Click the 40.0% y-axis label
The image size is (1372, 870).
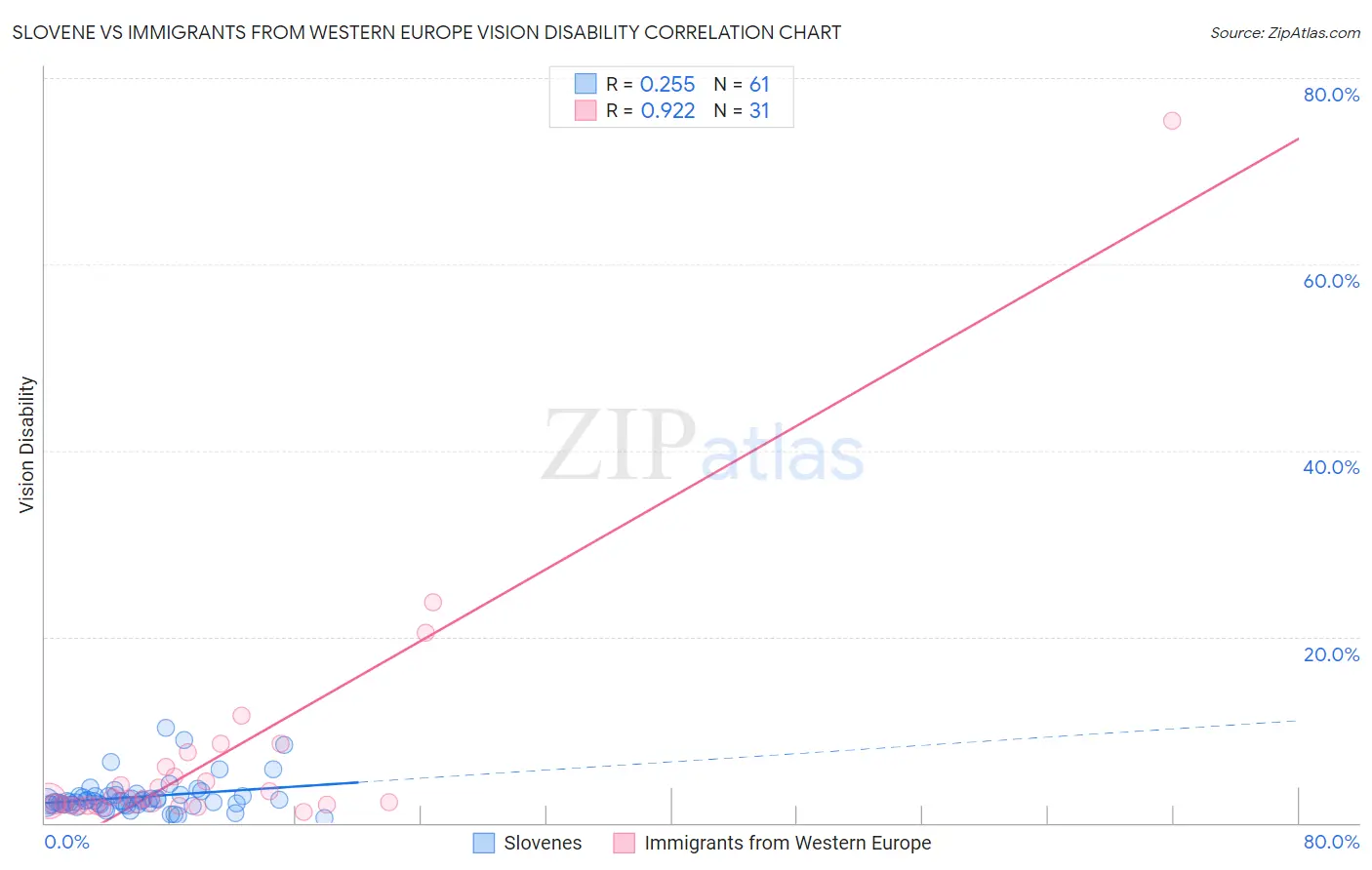pyautogui.click(x=1331, y=467)
